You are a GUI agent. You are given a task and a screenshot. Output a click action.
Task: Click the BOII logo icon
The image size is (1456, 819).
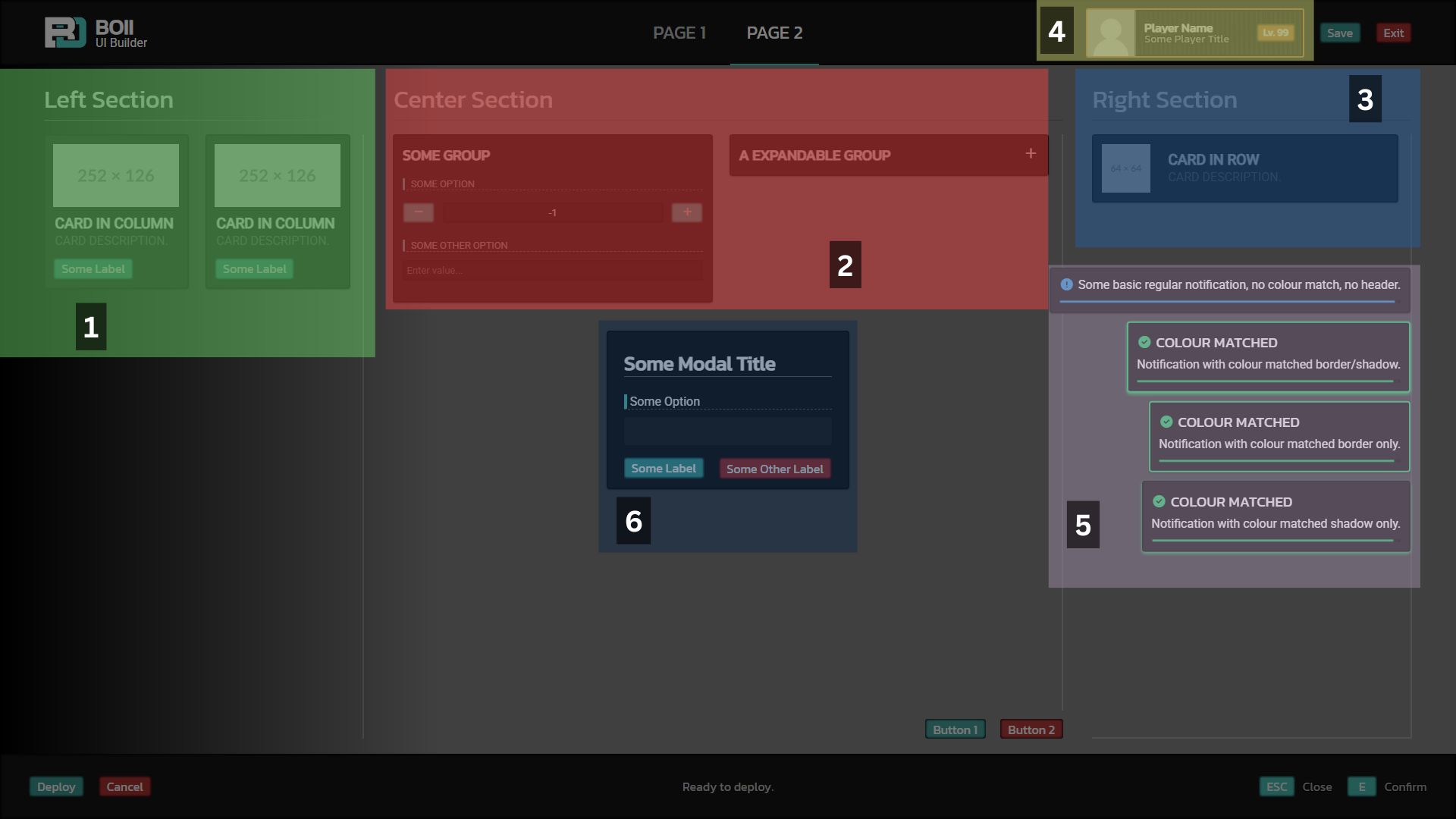click(64, 33)
